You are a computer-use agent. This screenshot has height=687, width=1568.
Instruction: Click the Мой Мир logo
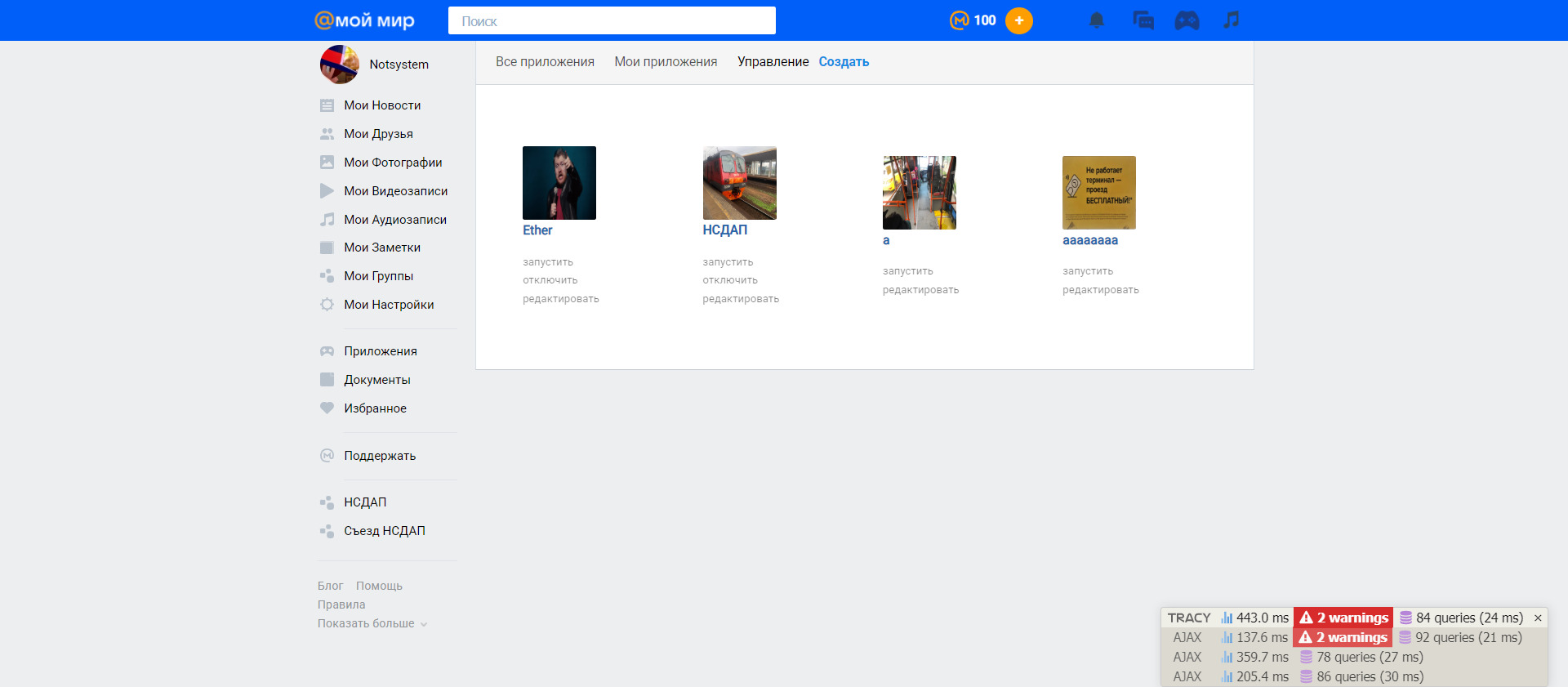(x=364, y=20)
